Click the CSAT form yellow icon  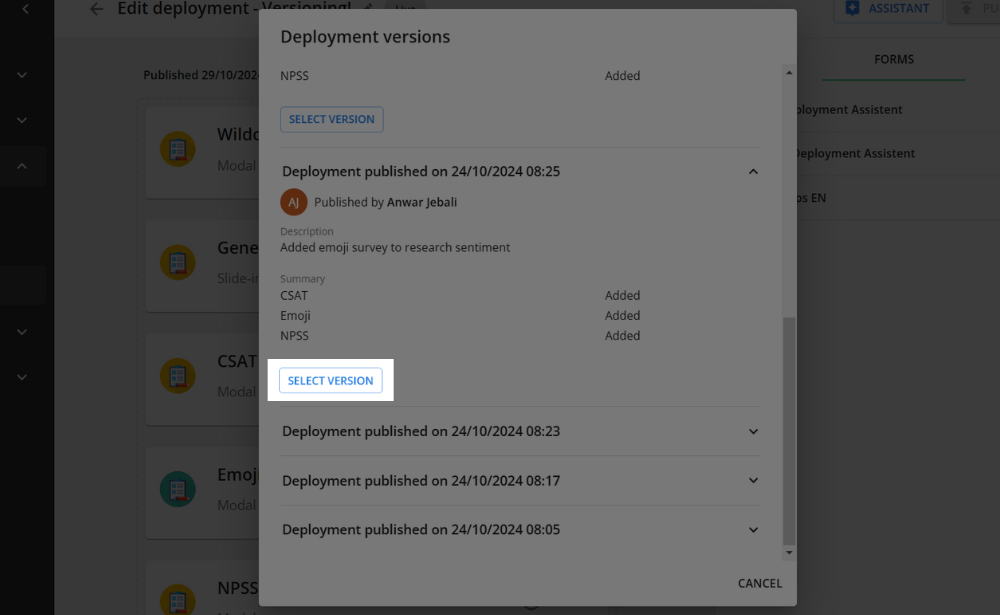tap(178, 376)
